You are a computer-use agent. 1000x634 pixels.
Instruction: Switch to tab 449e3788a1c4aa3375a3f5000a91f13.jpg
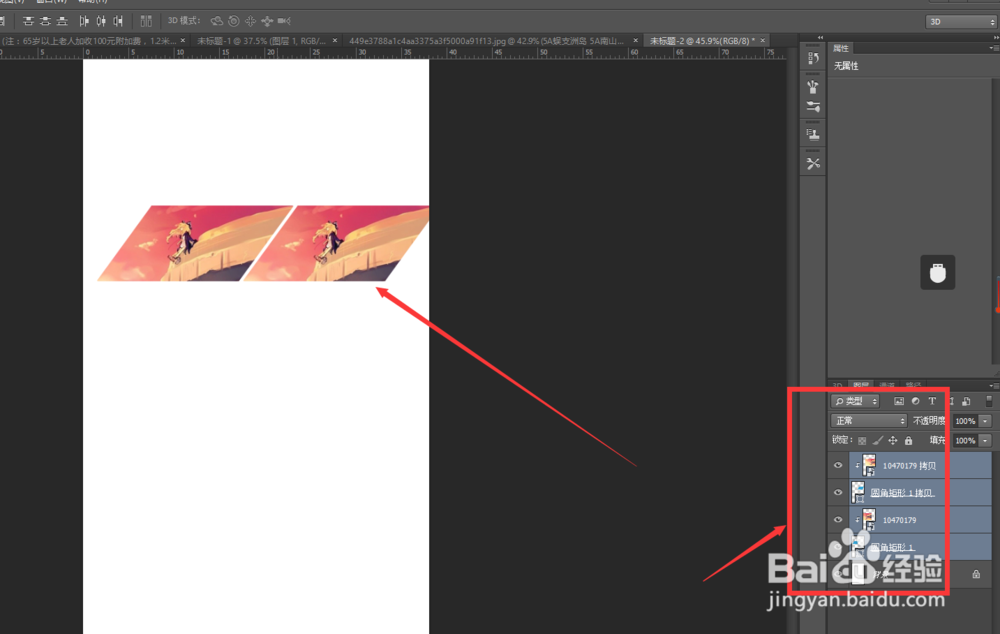486,41
